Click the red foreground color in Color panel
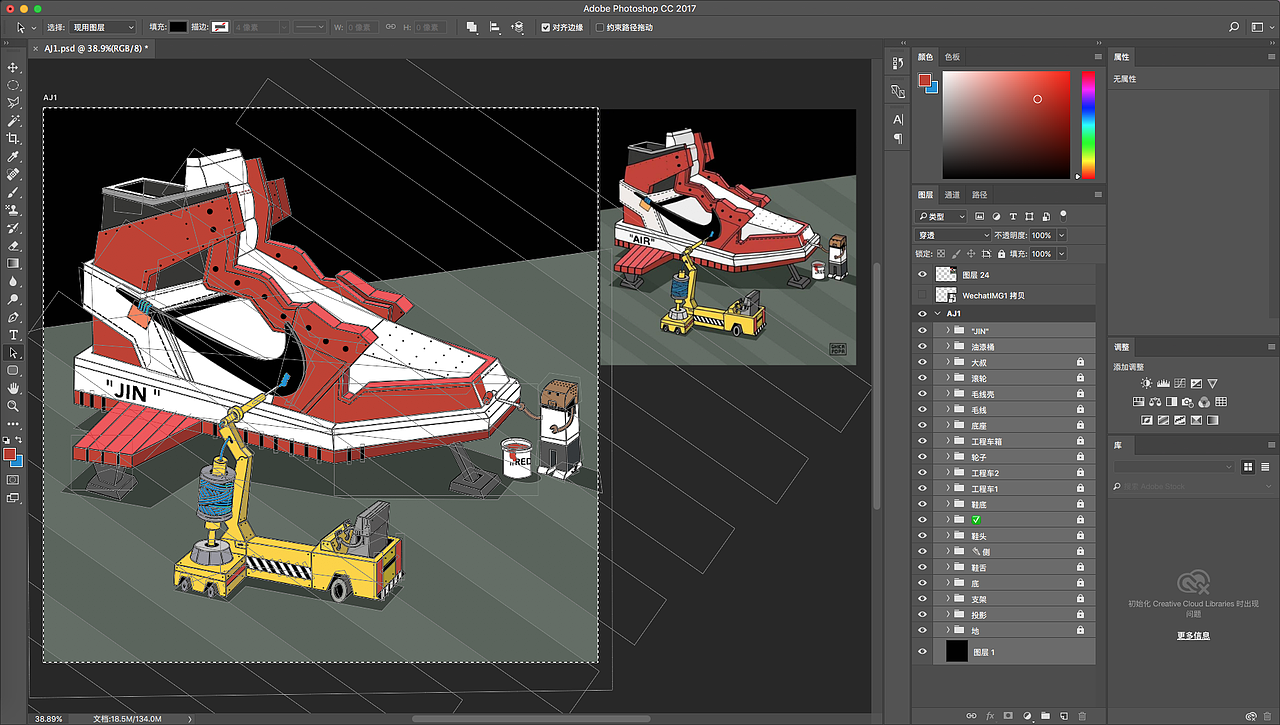The height and width of the screenshot is (725, 1280). tap(925, 80)
